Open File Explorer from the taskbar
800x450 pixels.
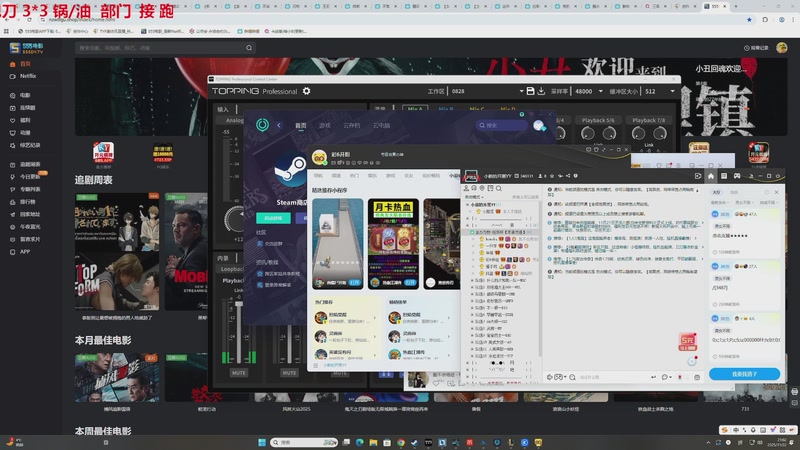(x=373, y=442)
